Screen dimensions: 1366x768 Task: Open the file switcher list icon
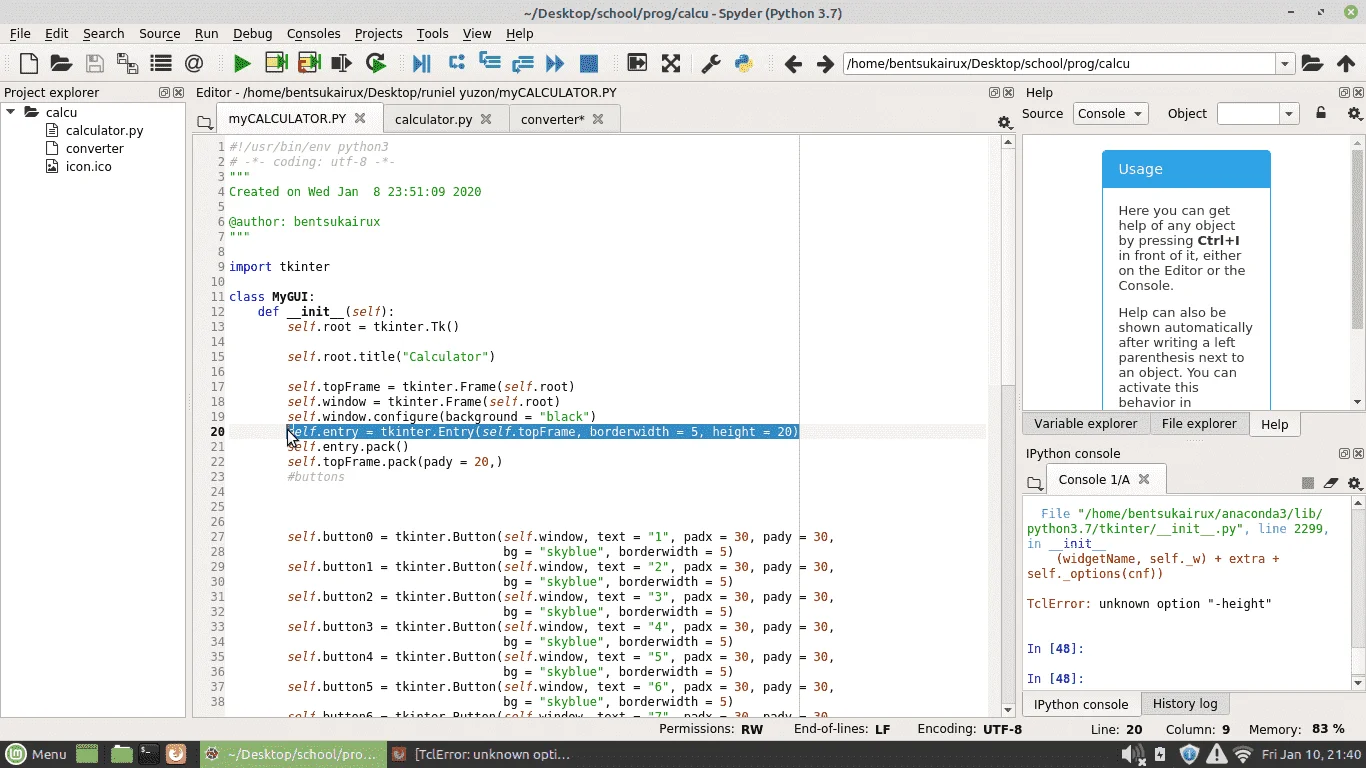click(x=161, y=63)
